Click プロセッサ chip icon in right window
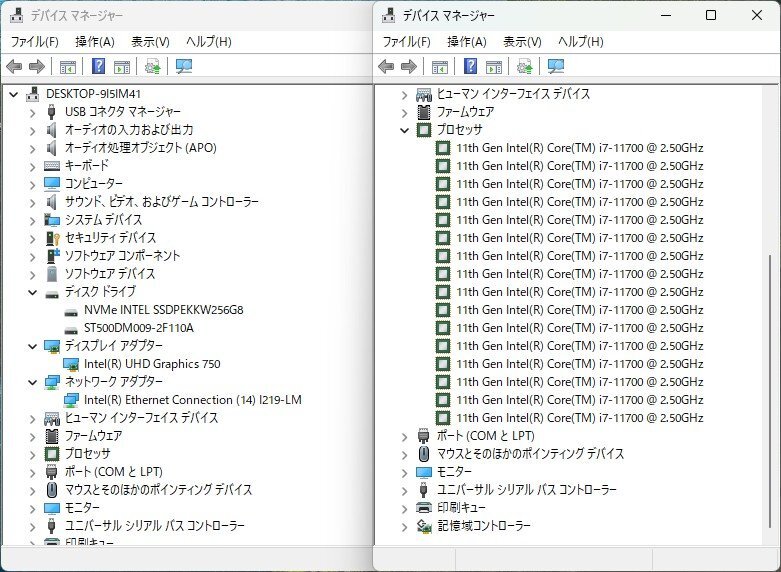The image size is (781, 572). (424, 130)
